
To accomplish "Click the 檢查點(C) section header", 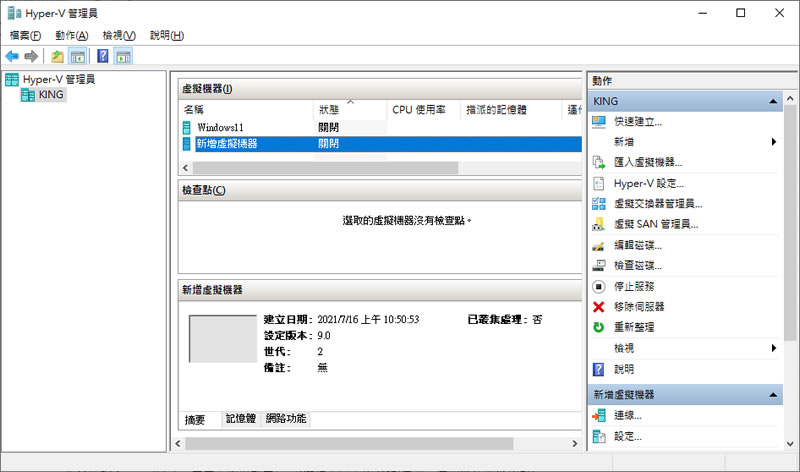I will (380, 190).
